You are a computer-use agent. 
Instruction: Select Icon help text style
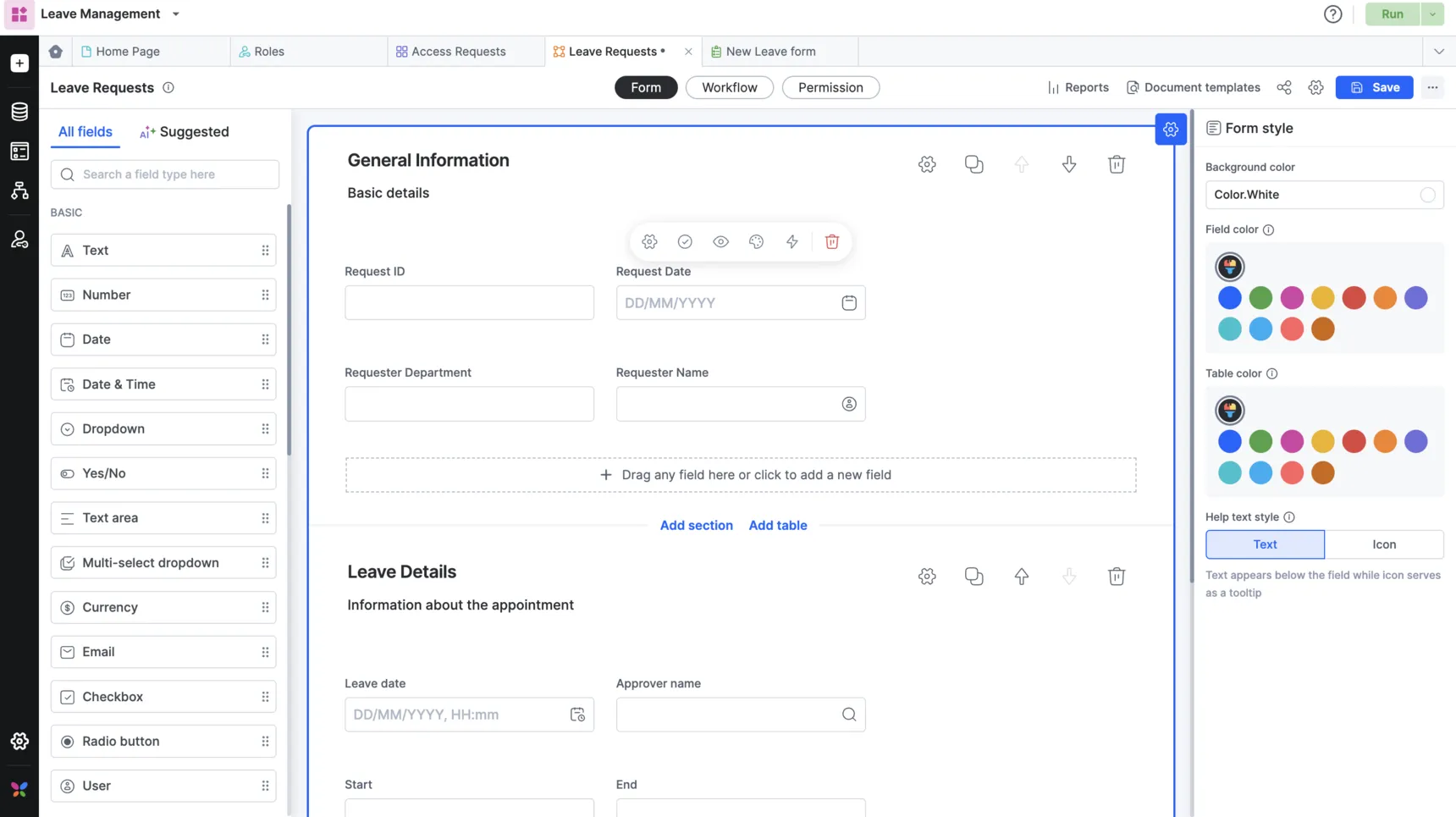coord(1384,544)
